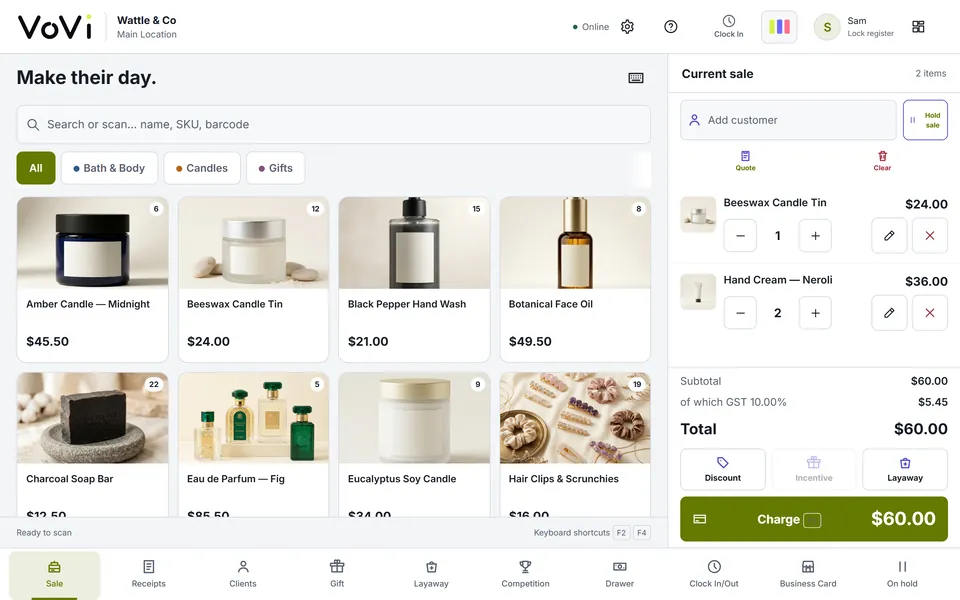This screenshot has width=960, height=600.
Task: Click the F2 keyboard shortcut key
Action: coord(621,533)
